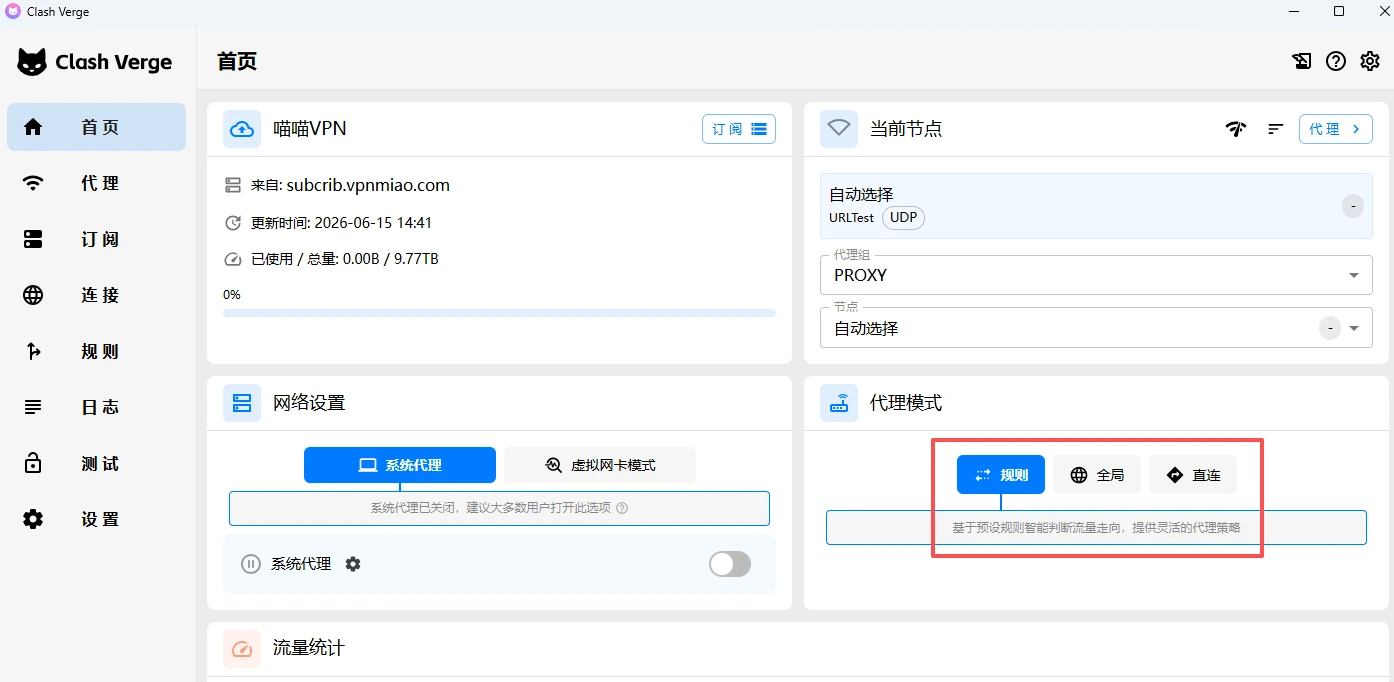Open the 设置 settings sidebar item
The height and width of the screenshot is (682, 1394).
click(96, 519)
